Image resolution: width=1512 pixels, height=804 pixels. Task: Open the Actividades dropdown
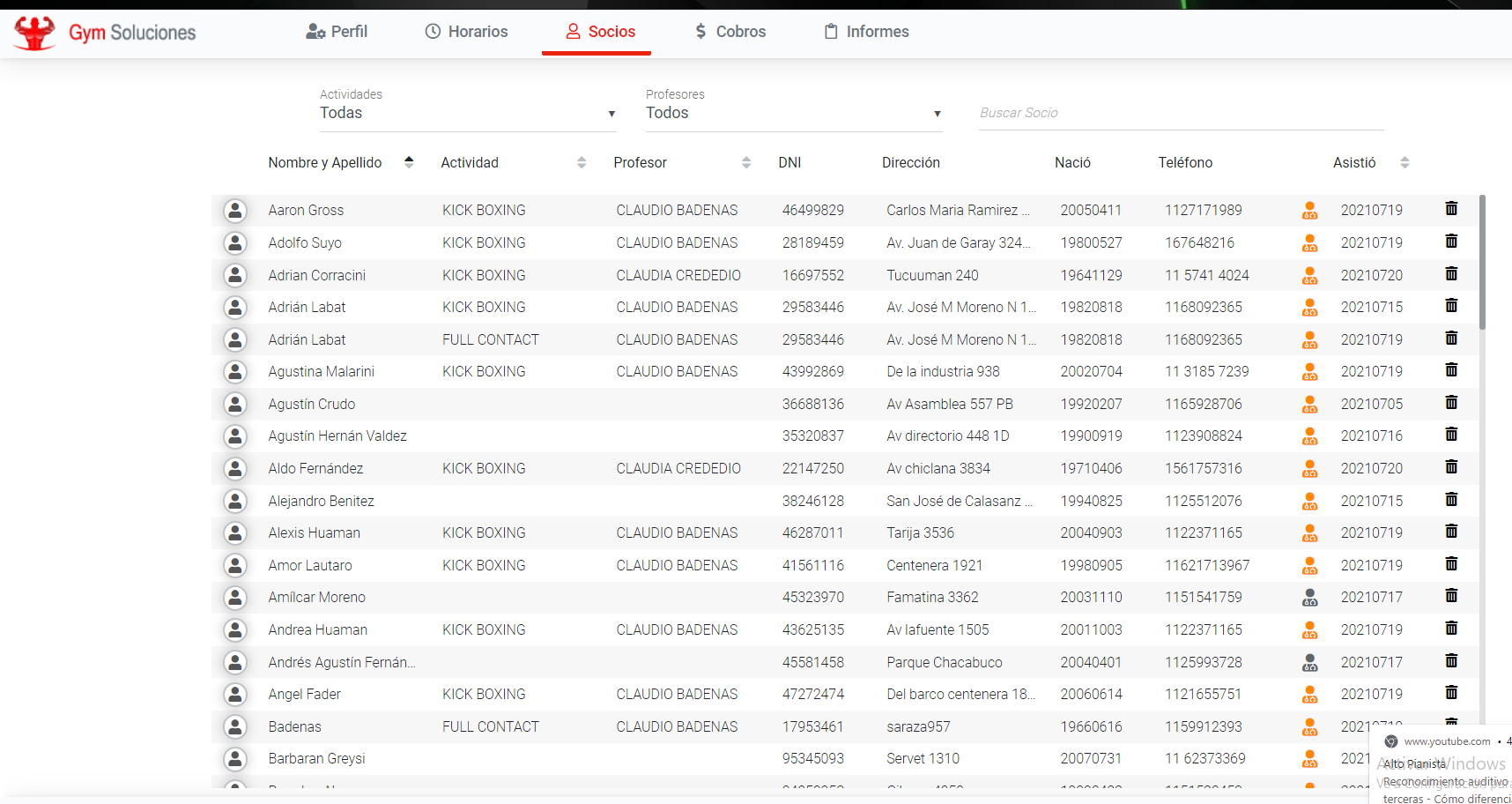click(x=467, y=113)
